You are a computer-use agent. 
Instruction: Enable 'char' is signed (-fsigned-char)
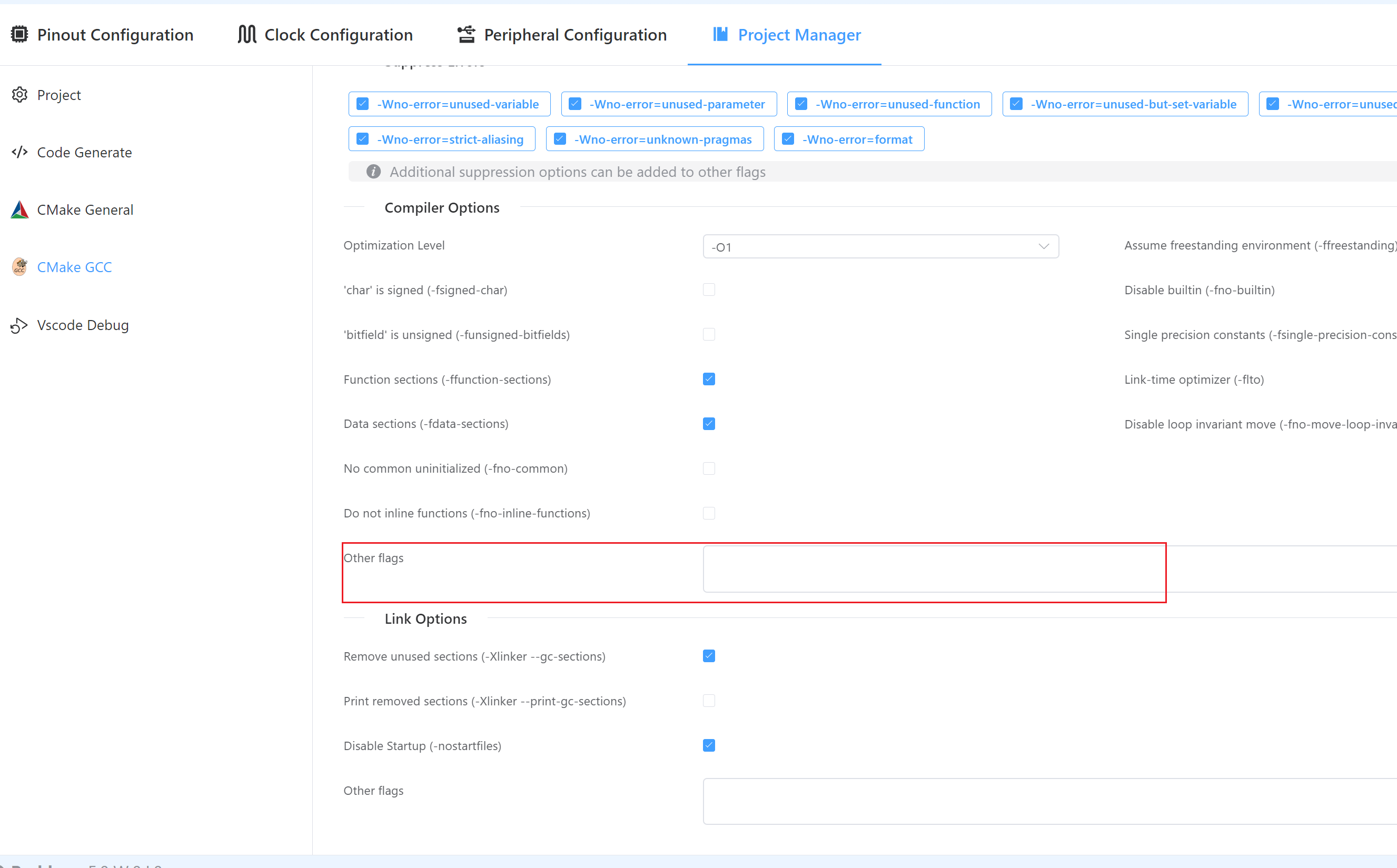point(709,290)
